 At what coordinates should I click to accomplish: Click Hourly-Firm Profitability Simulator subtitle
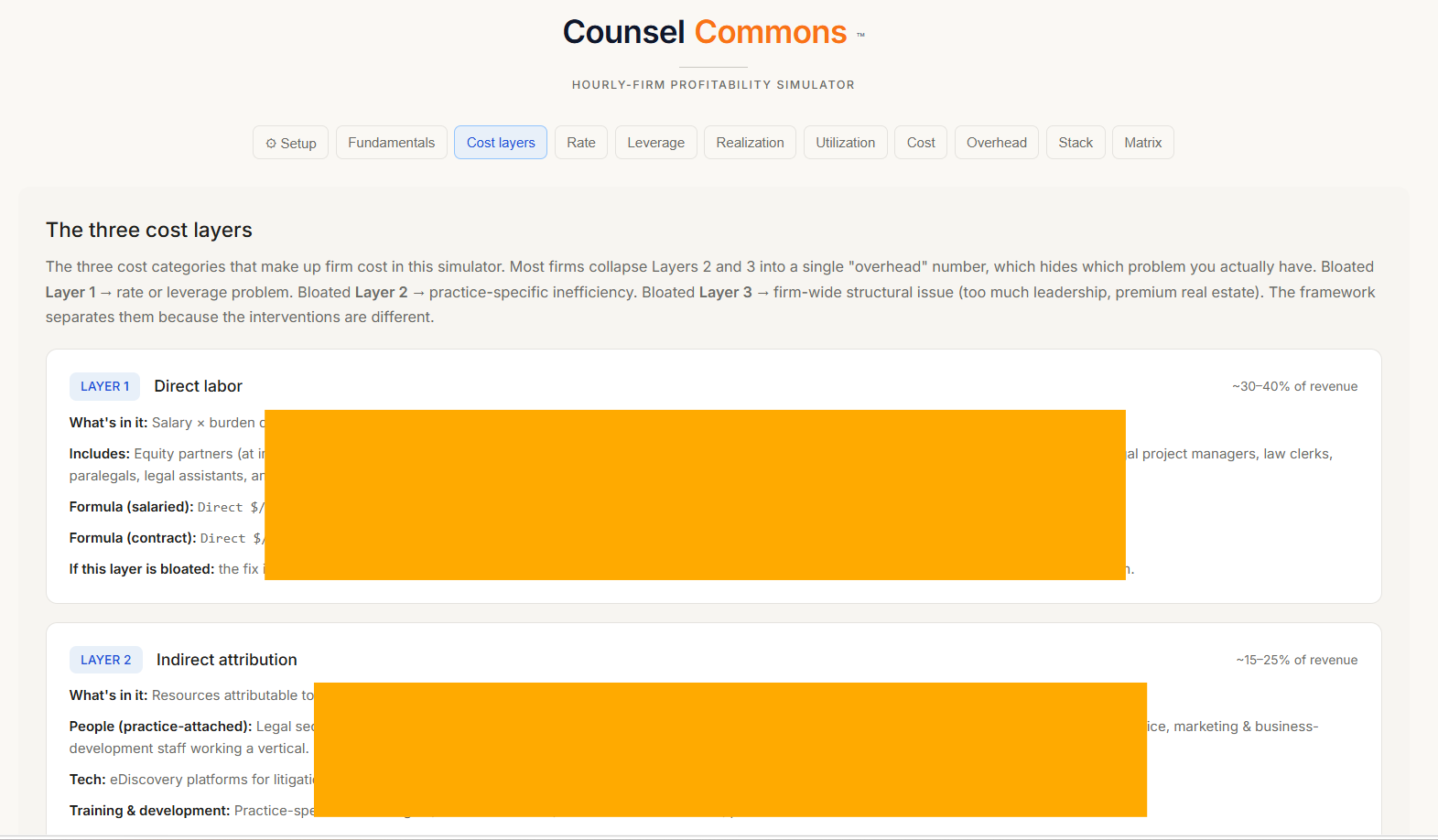[x=713, y=84]
